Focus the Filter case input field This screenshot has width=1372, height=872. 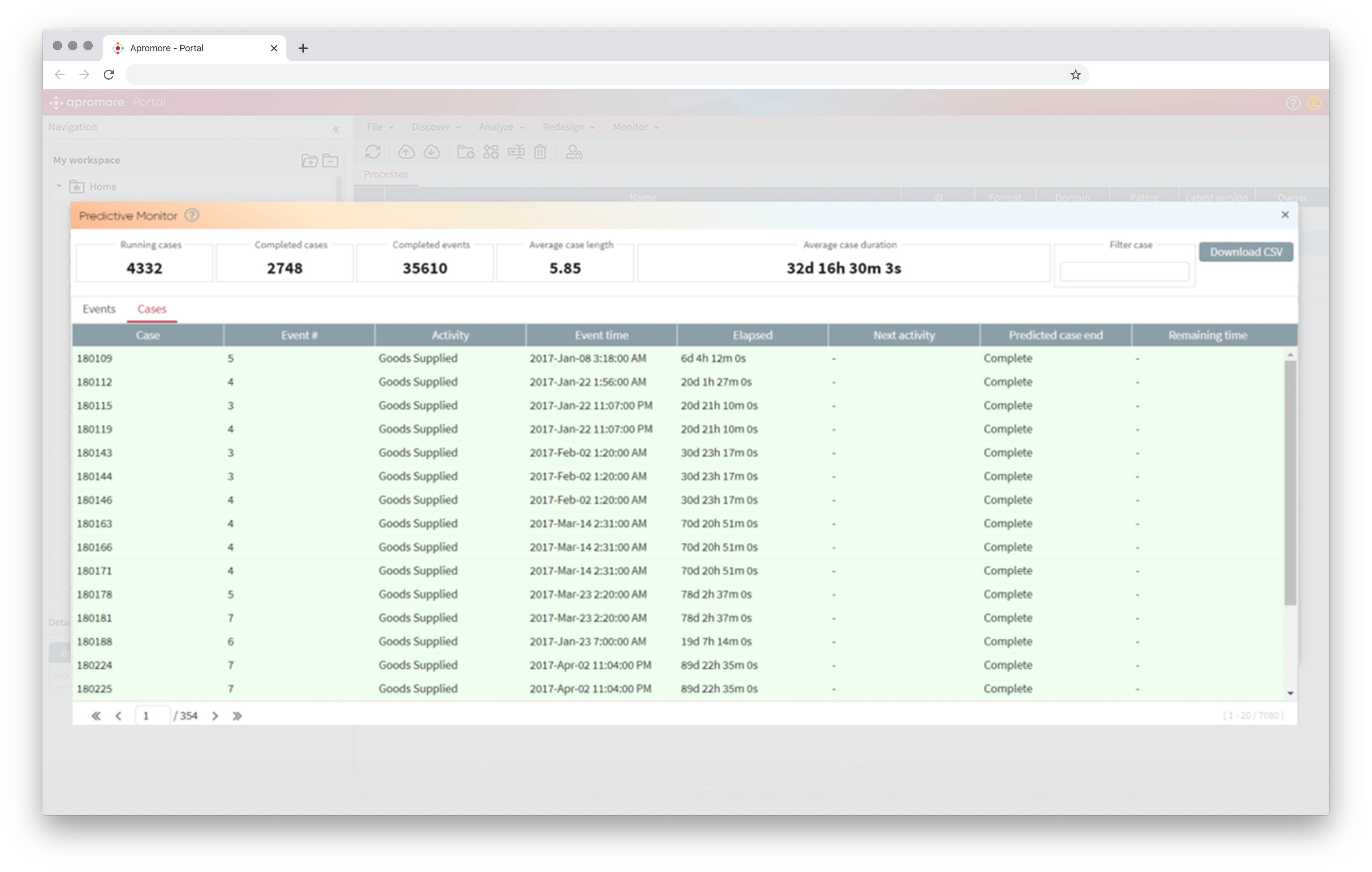[1124, 271]
